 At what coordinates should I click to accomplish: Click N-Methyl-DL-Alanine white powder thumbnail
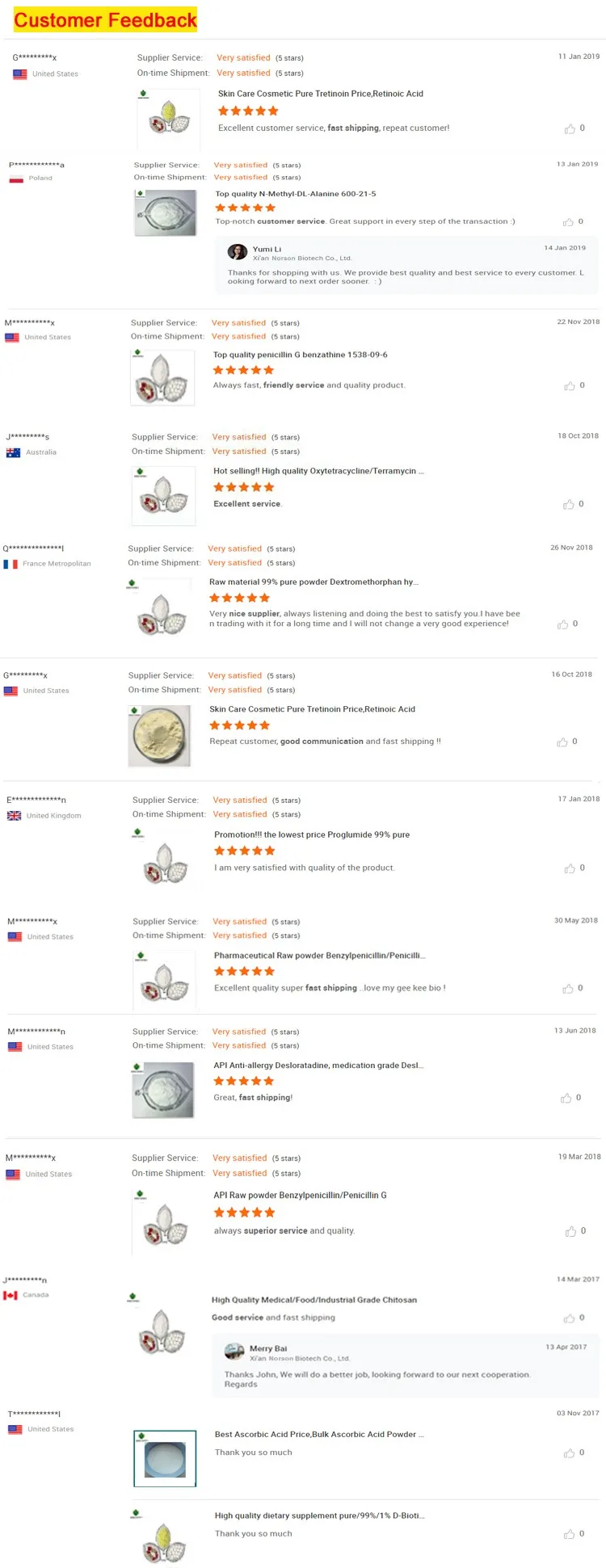[x=166, y=212]
